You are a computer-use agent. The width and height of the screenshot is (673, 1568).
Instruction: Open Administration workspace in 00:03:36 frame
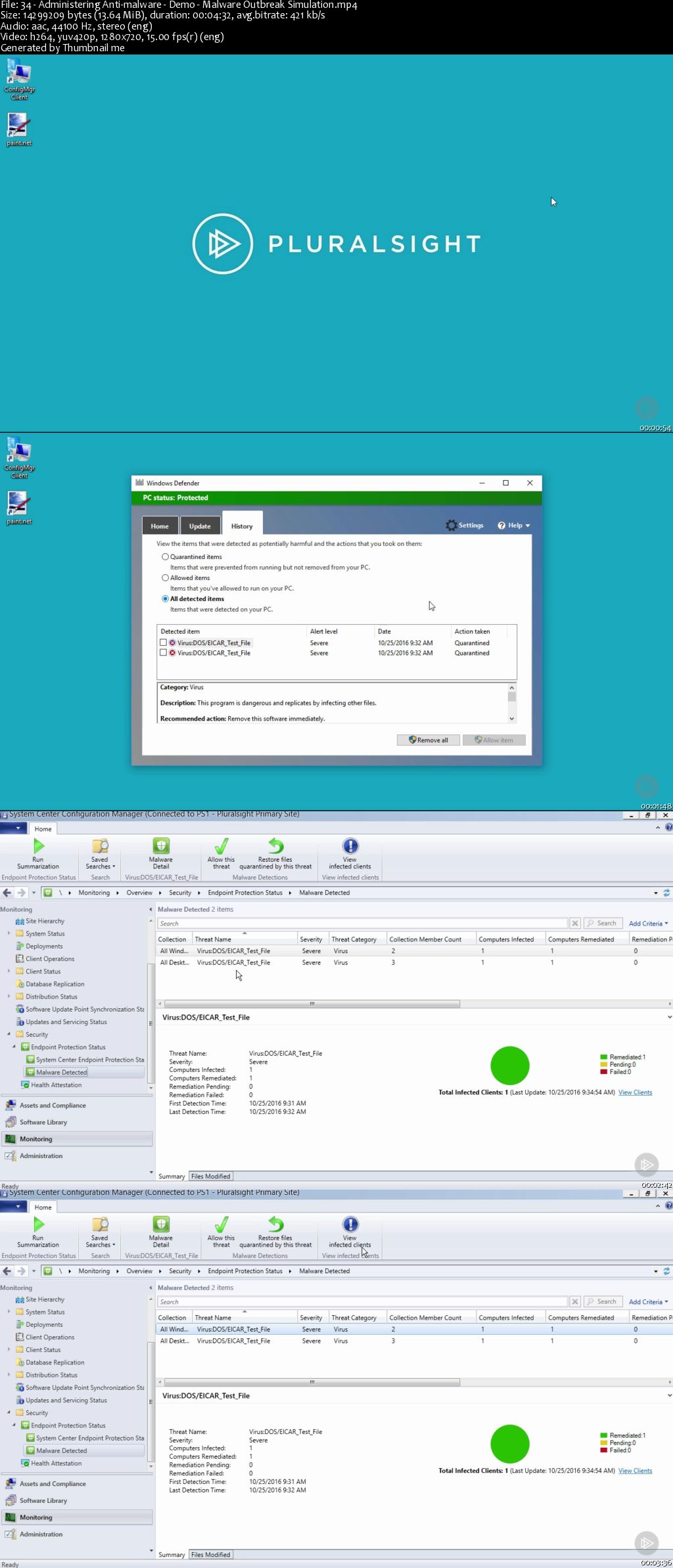[41, 1534]
